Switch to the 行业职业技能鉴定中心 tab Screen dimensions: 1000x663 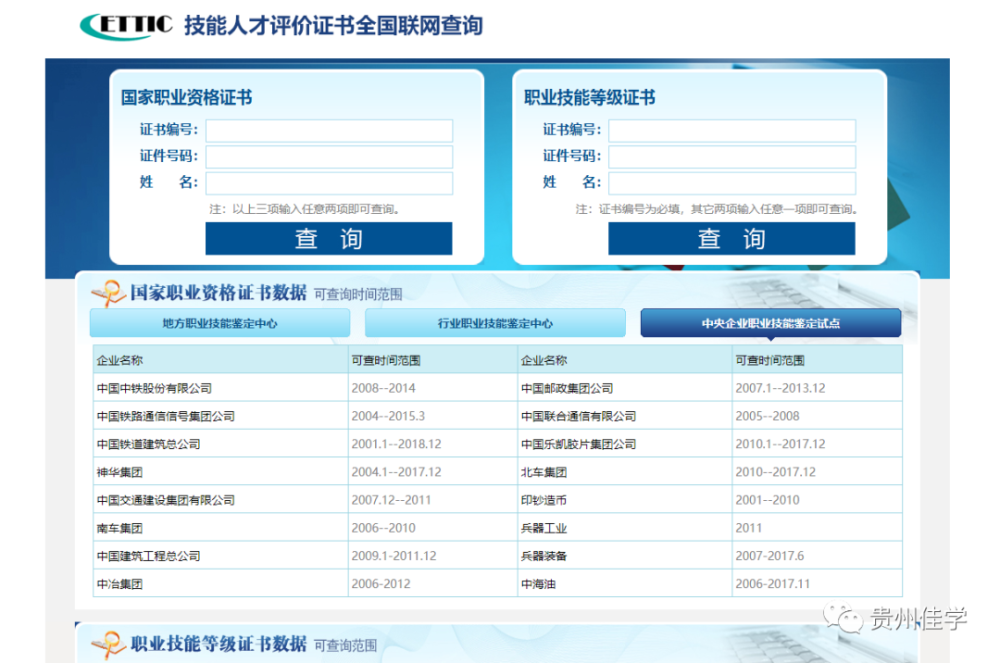(495, 323)
